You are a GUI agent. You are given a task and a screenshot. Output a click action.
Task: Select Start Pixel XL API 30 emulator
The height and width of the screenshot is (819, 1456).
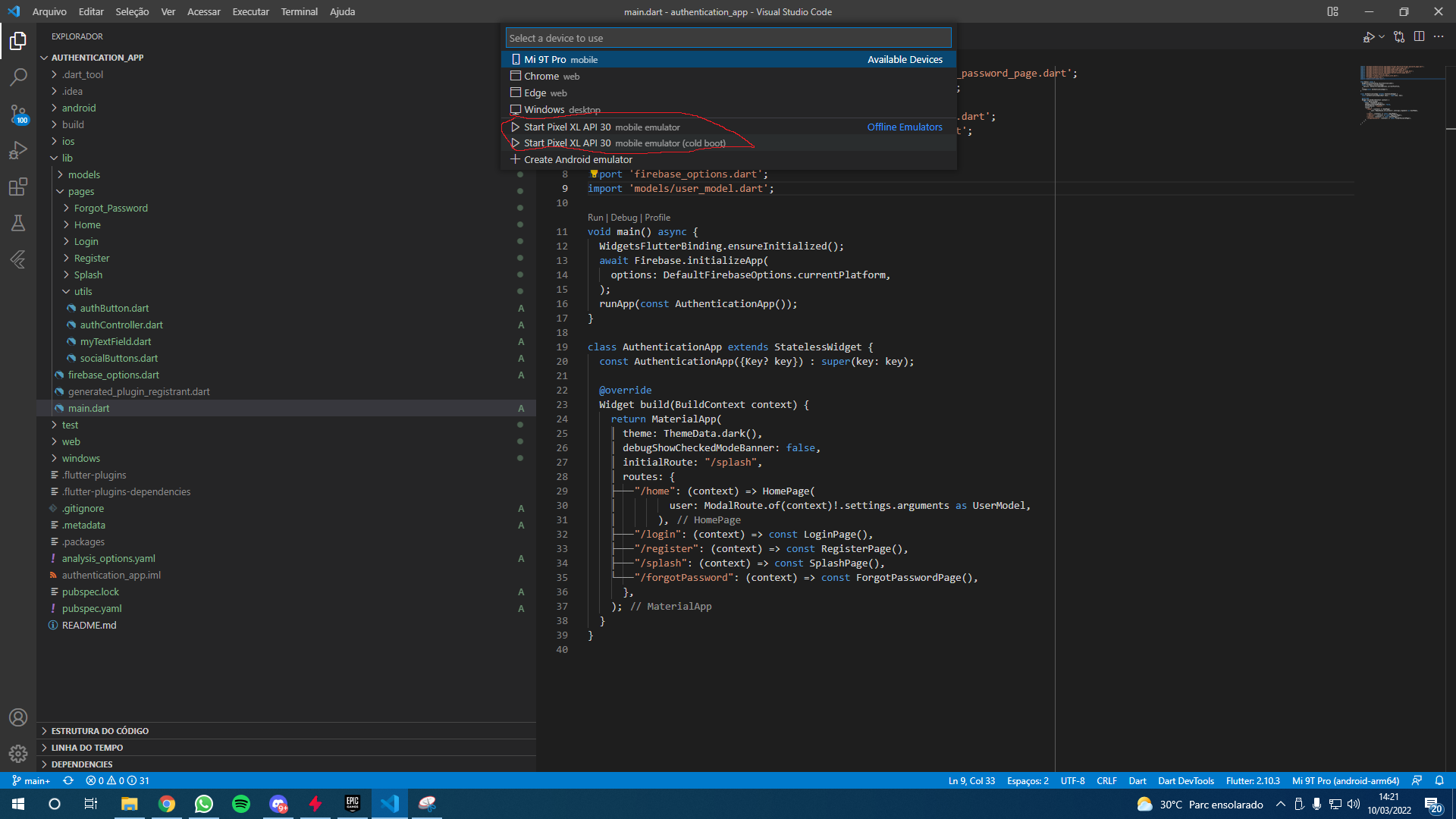616,126
